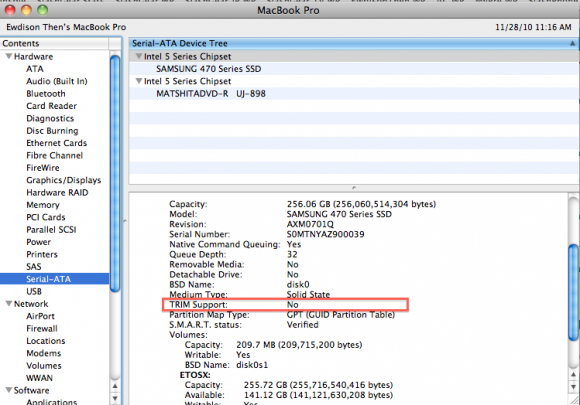Click the sidebar scroll down arrow

coord(115,398)
